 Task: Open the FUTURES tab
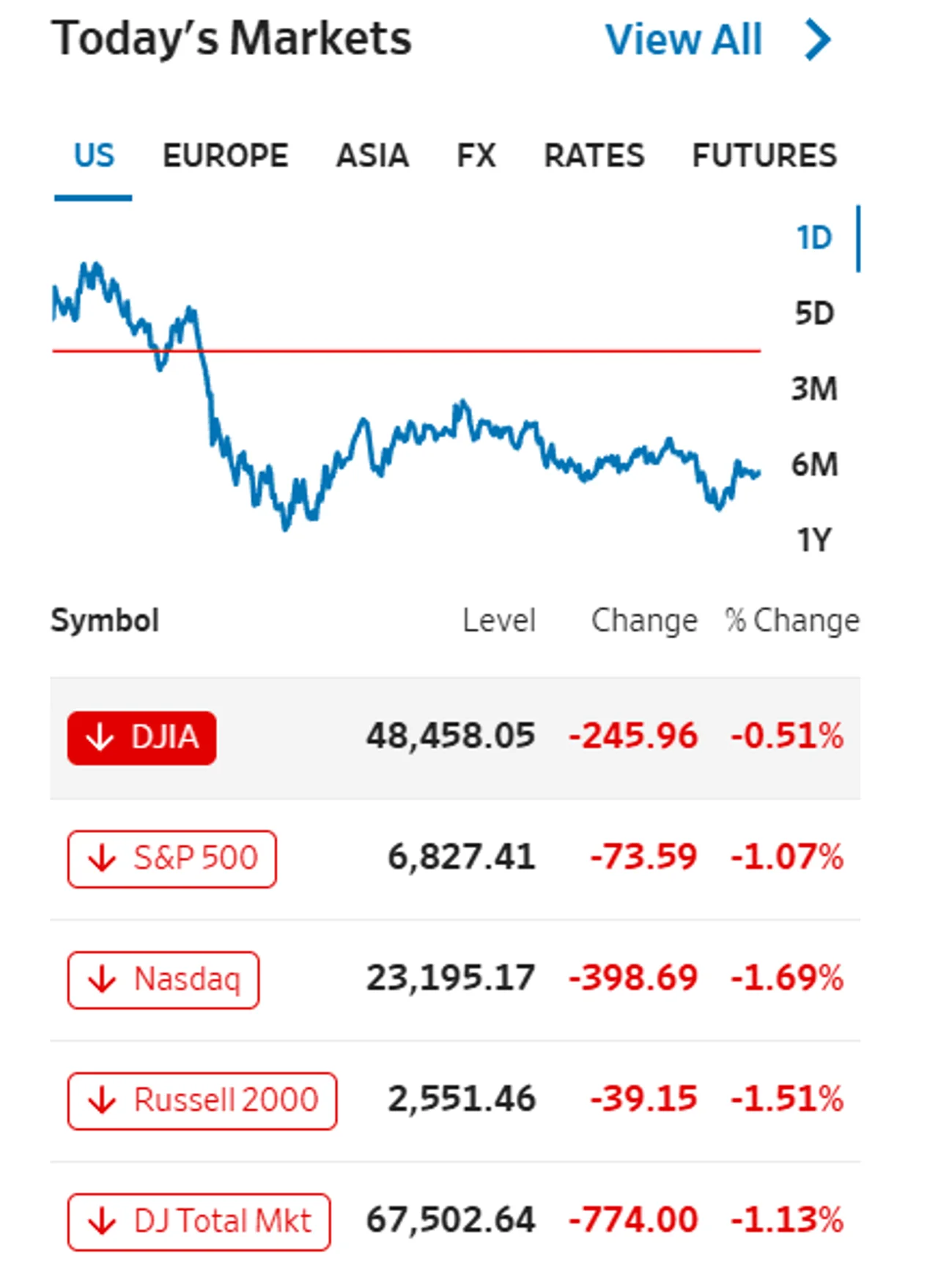pos(764,155)
